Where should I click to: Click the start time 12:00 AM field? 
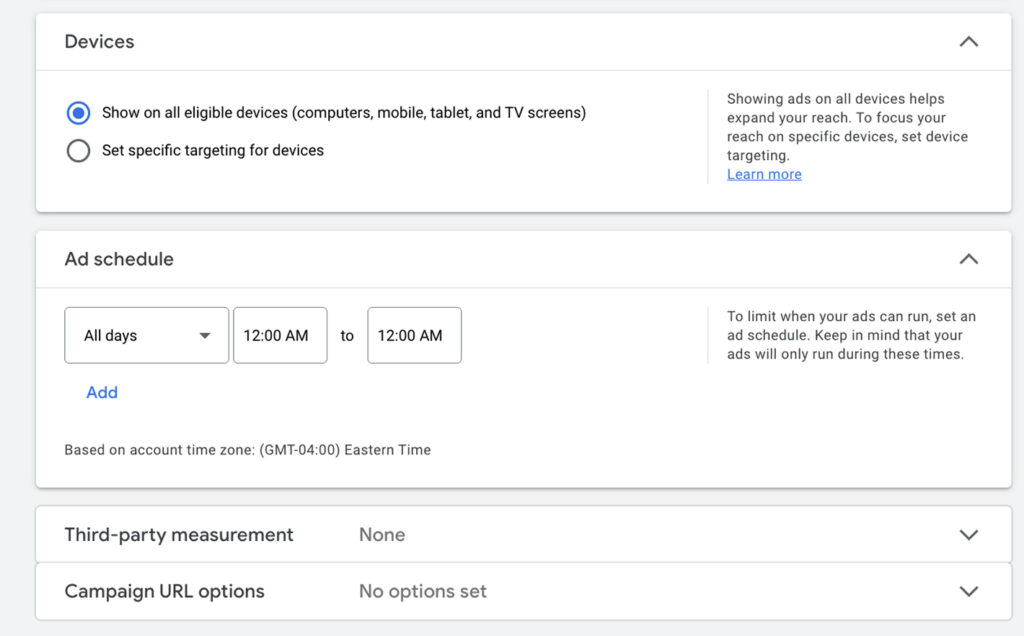280,336
